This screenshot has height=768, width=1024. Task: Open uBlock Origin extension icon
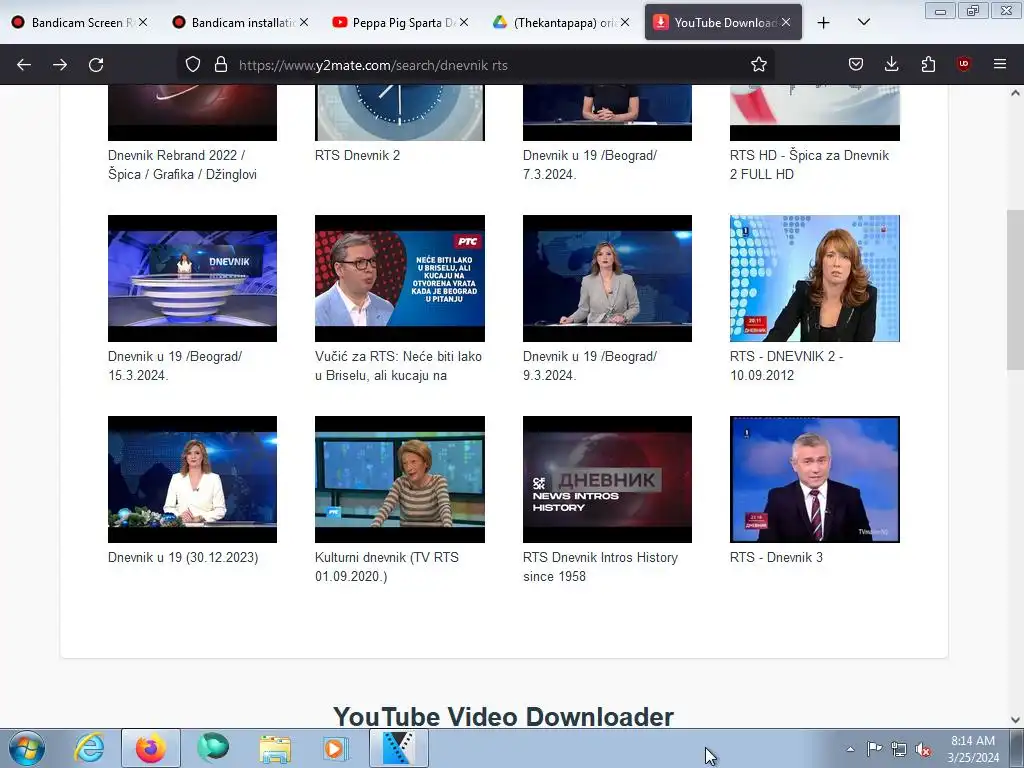click(963, 65)
